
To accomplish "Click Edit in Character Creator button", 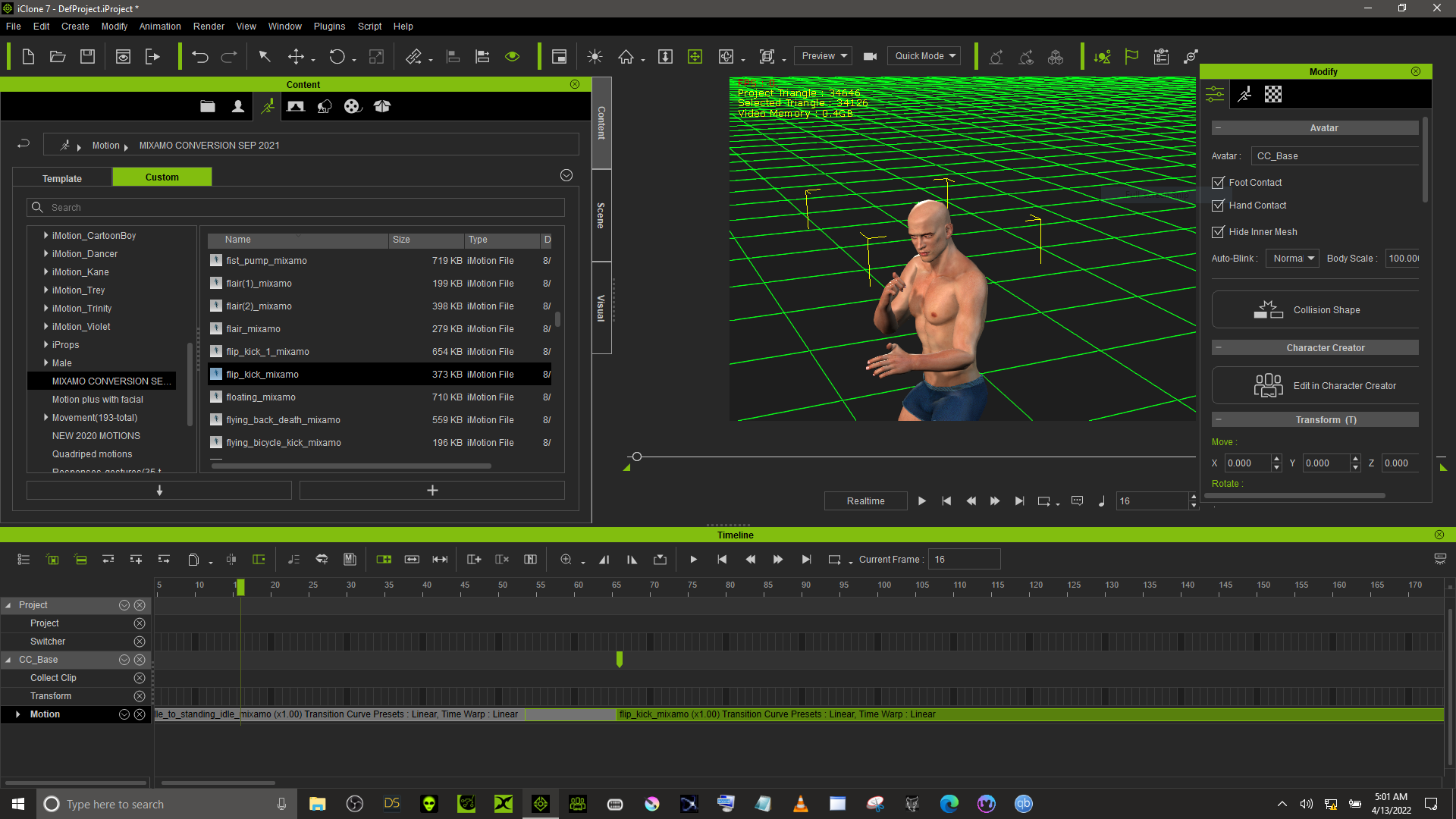I will (x=1315, y=386).
